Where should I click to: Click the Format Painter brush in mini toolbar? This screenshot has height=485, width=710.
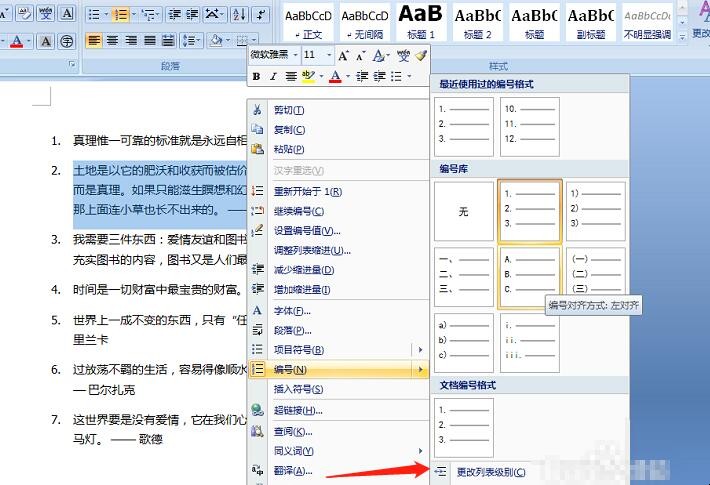pyautogui.click(x=421, y=56)
